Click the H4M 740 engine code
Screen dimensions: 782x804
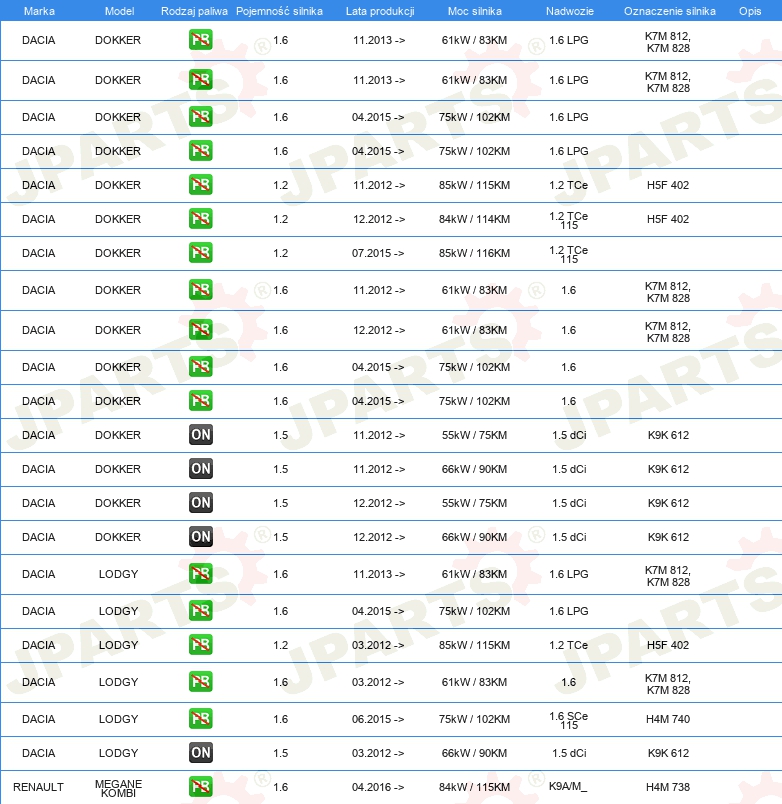(668, 719)
